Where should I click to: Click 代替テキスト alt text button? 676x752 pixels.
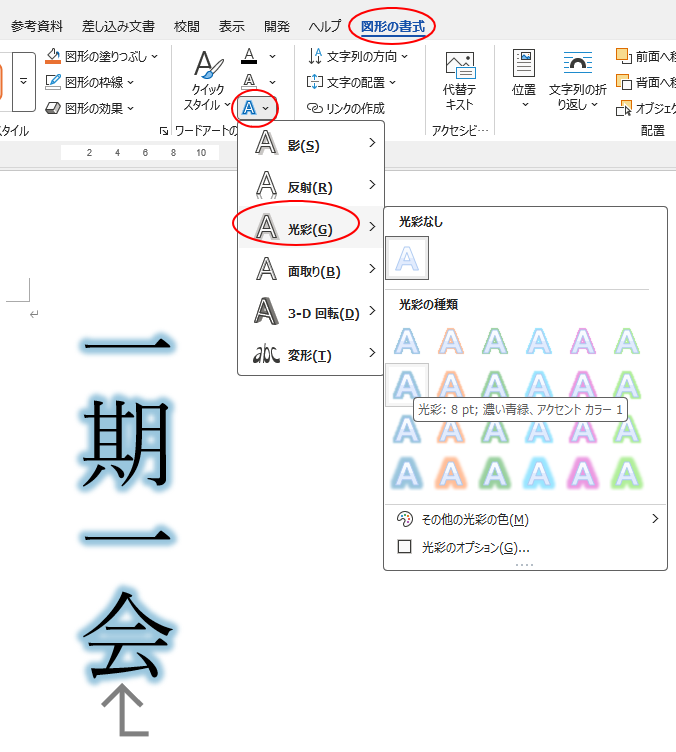tap(459, 81)
